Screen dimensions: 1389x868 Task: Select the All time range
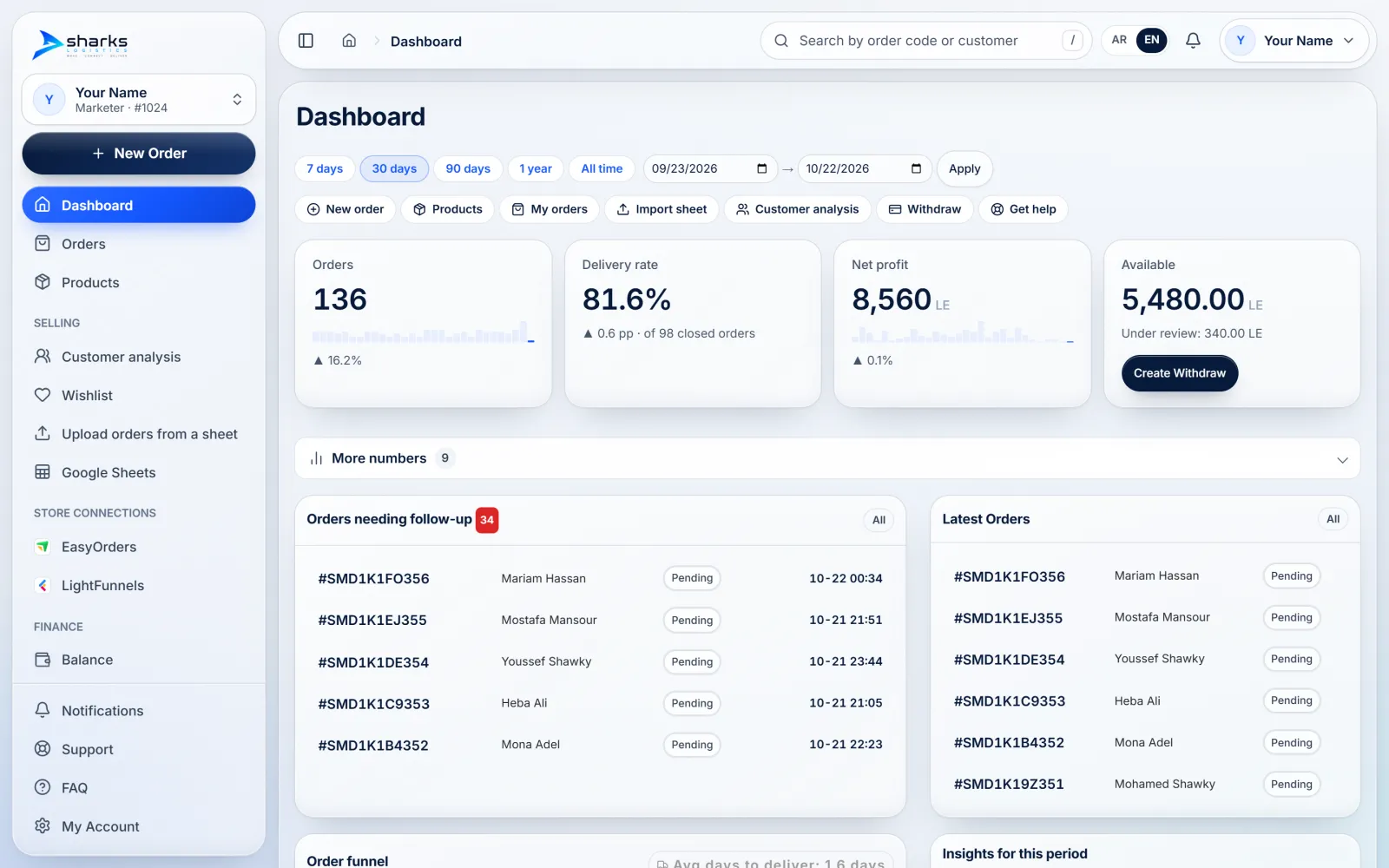[x=602, y=168]
